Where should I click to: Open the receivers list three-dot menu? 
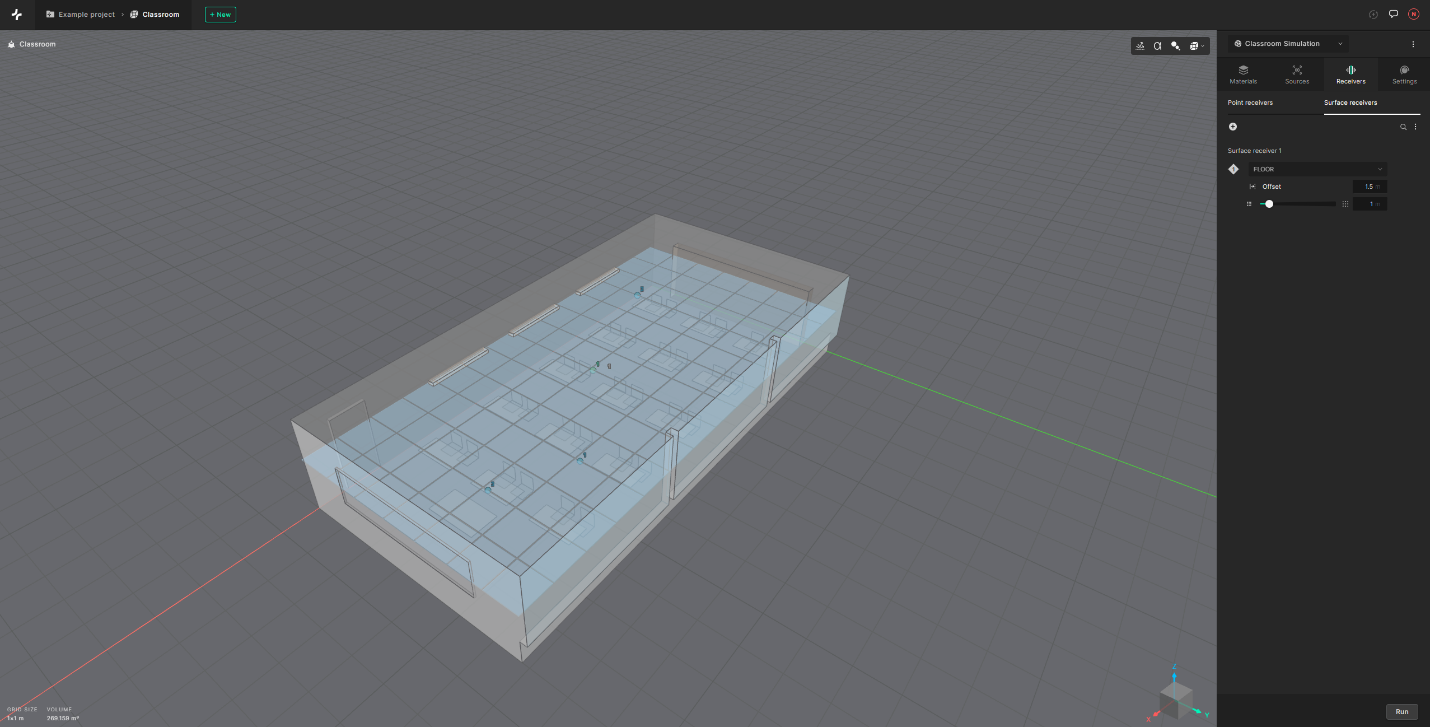coord(1415,127)
